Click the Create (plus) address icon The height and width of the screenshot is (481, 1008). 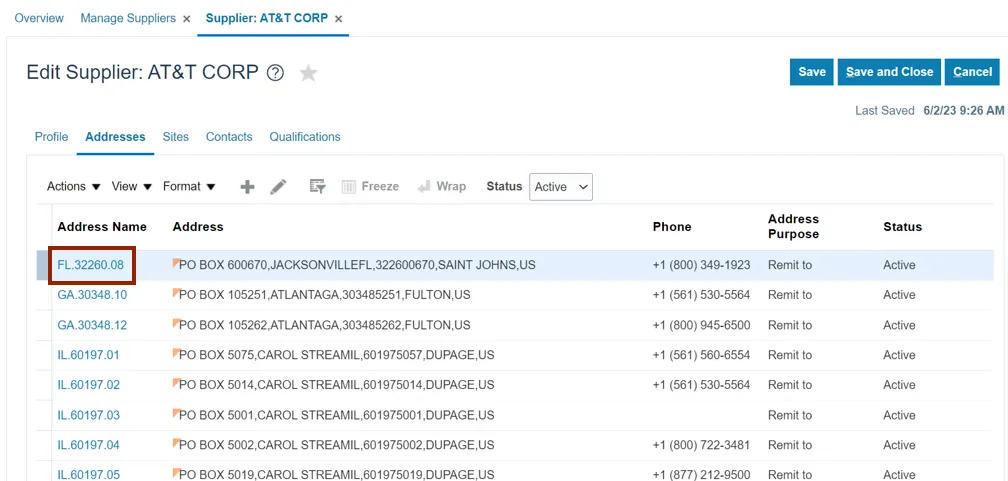point(247,187)
